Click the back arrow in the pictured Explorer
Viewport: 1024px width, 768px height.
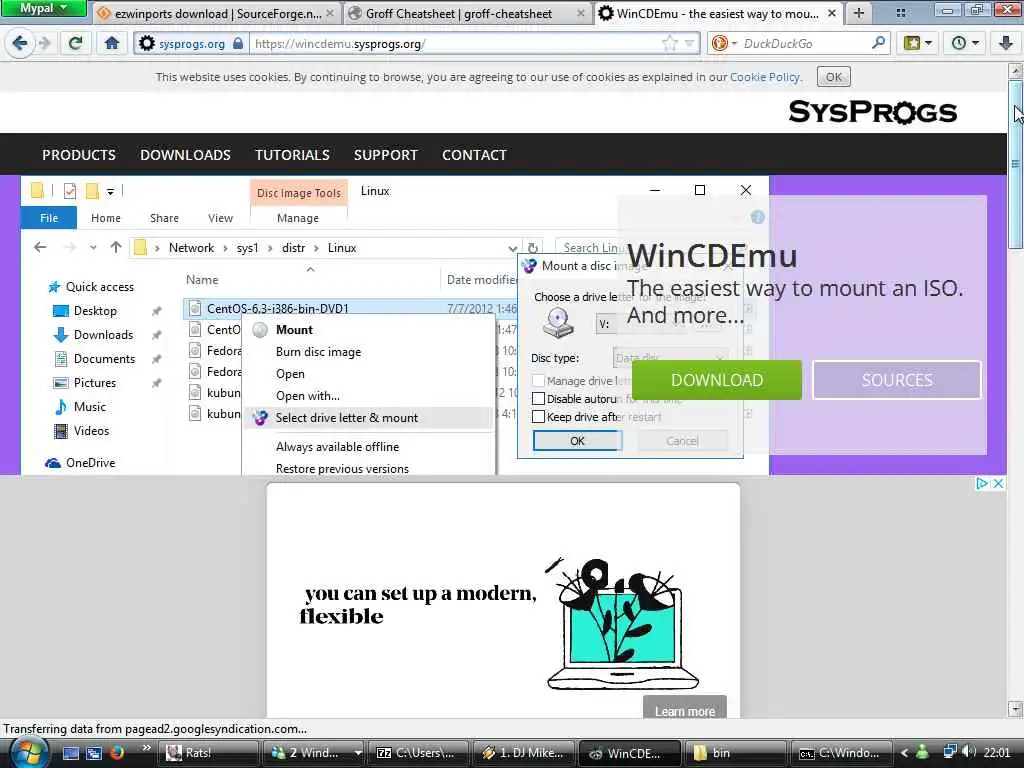(40, 248)
